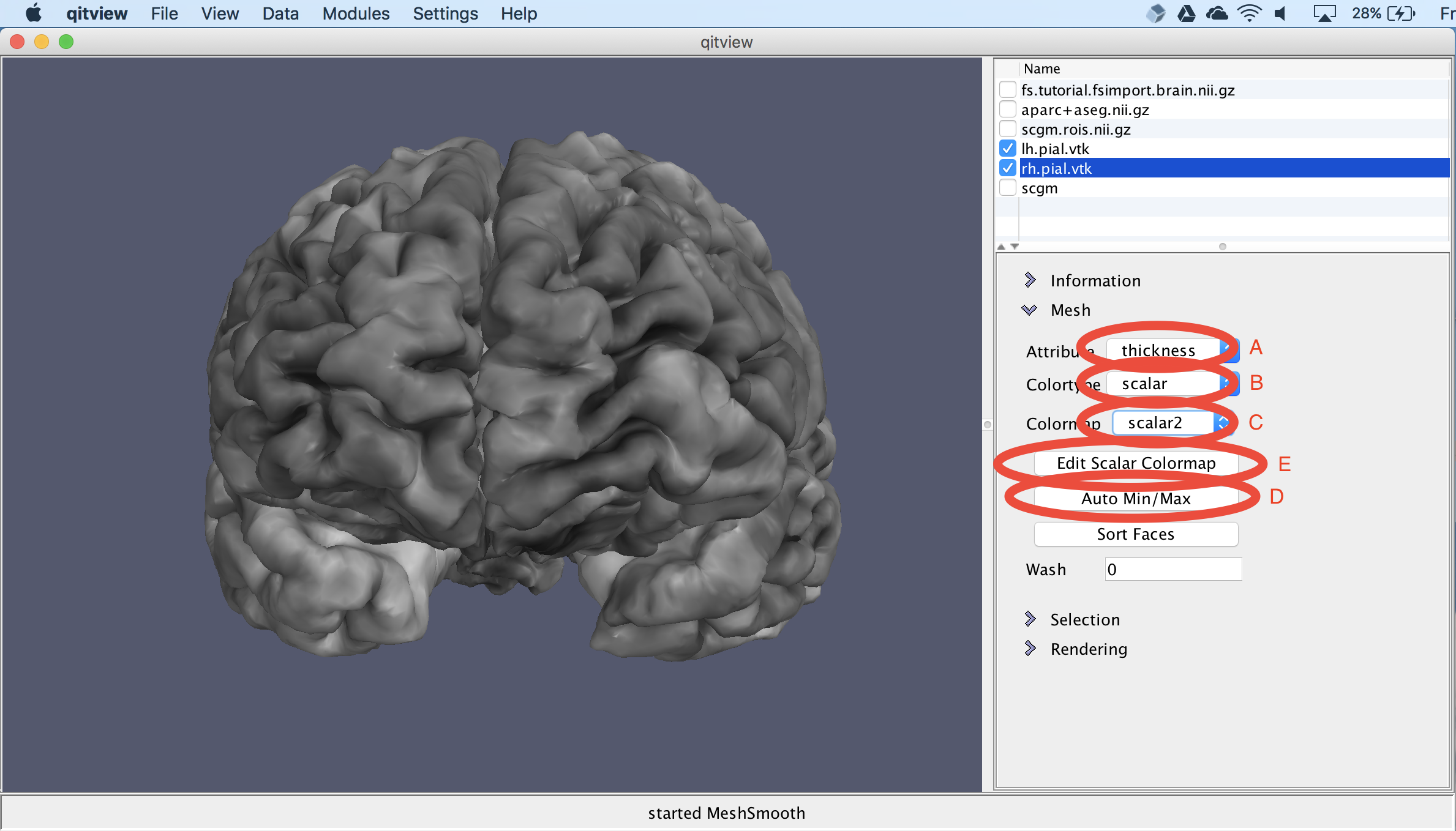Click the cloud sync status icon
The width and height of the screenshot is (1456, 831).
click(x=1217, y=13)
